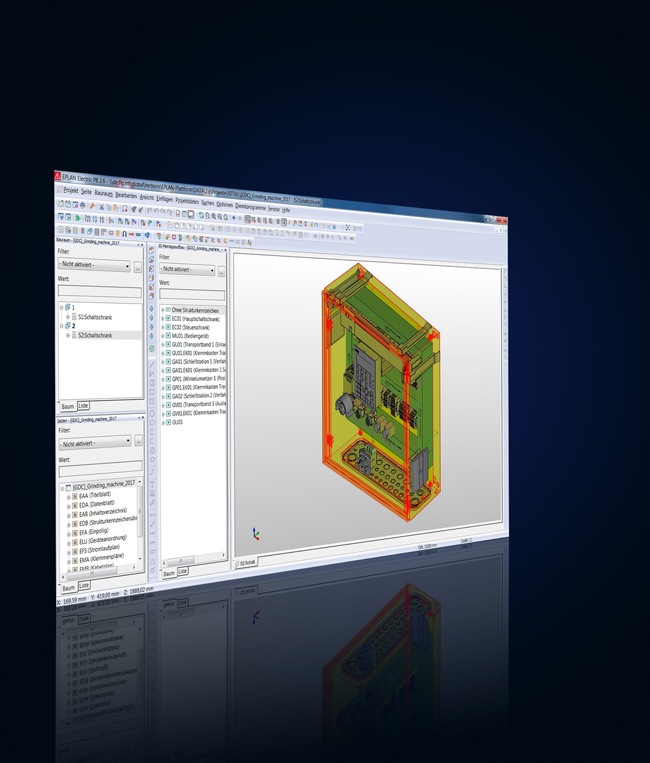Select 'GP01 (Winkelumsetzer 1' tree row

[194, 379]
